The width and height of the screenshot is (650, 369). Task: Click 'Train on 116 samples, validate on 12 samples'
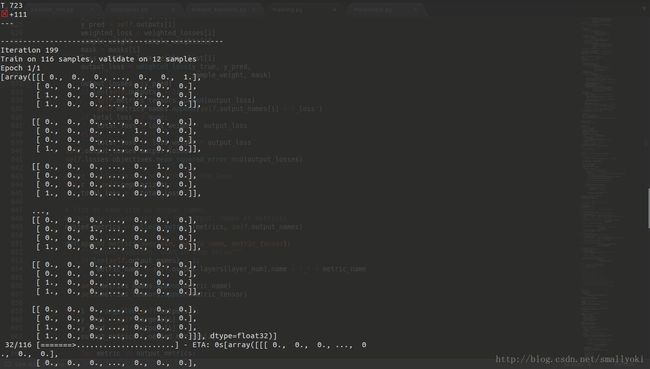tap(99, 59)
